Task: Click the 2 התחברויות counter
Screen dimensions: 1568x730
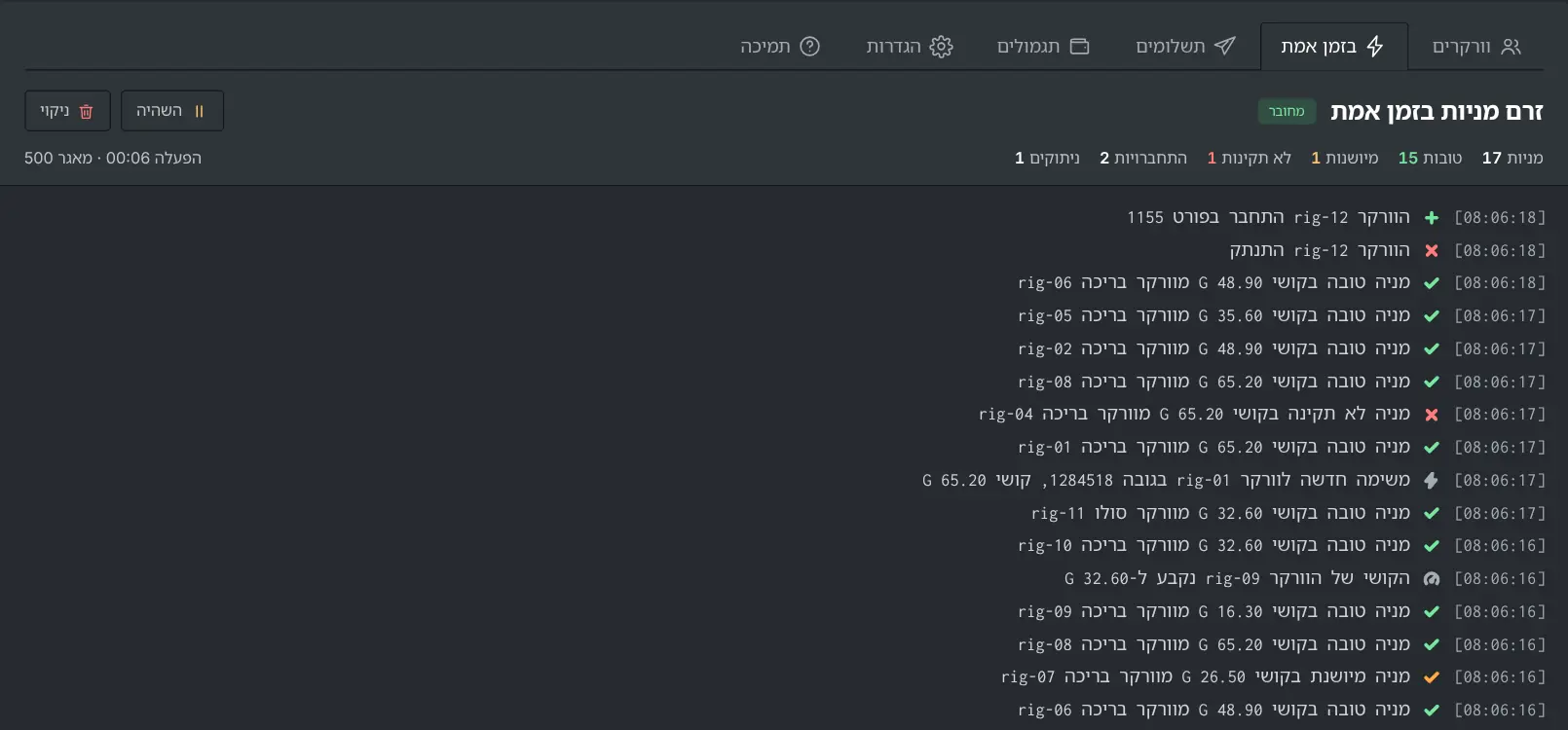Action: pos(1143,158)
